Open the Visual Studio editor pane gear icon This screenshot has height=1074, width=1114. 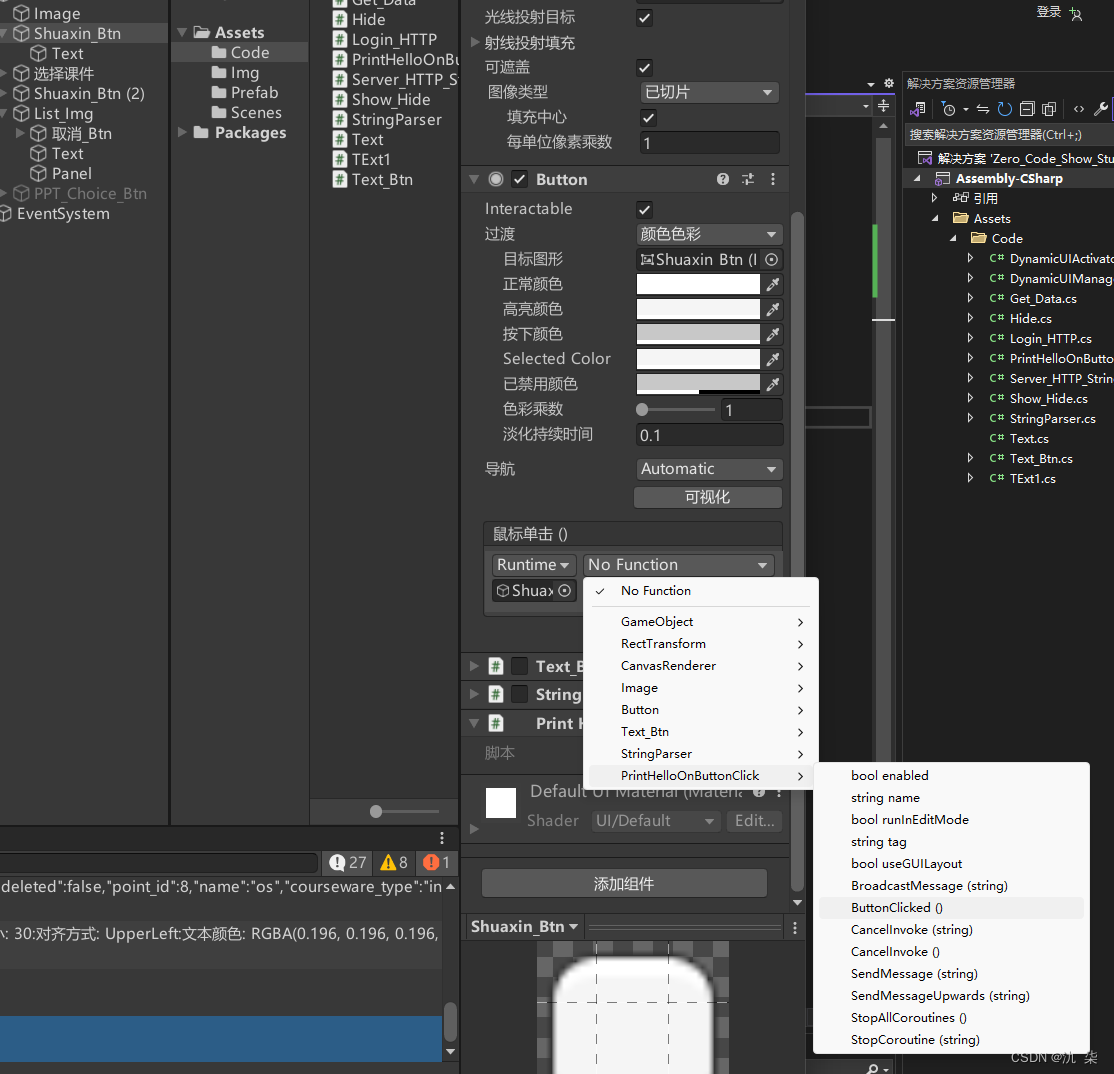tap(888, 83)
